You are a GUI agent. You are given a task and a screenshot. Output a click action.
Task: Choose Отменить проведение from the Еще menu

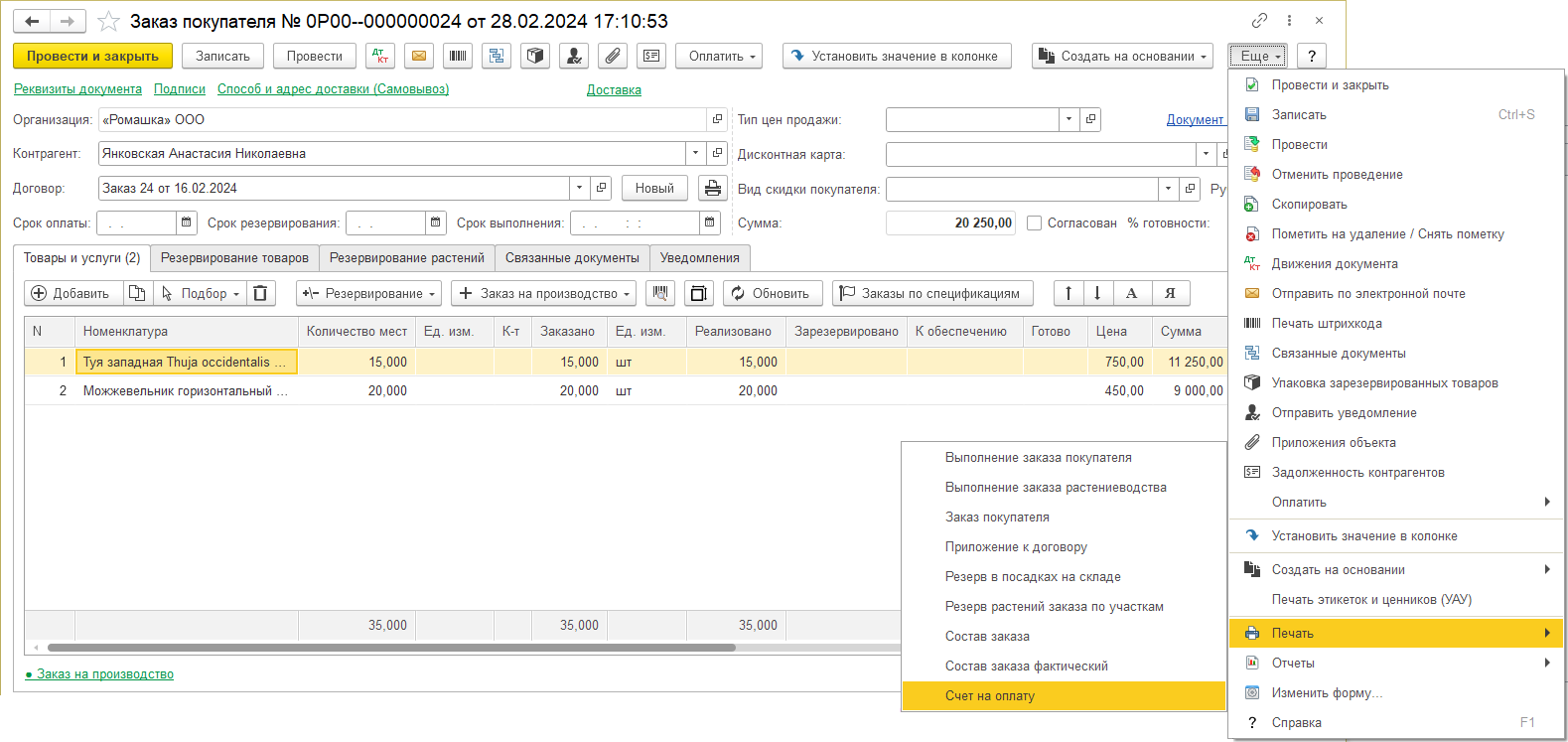(1337, 175)
